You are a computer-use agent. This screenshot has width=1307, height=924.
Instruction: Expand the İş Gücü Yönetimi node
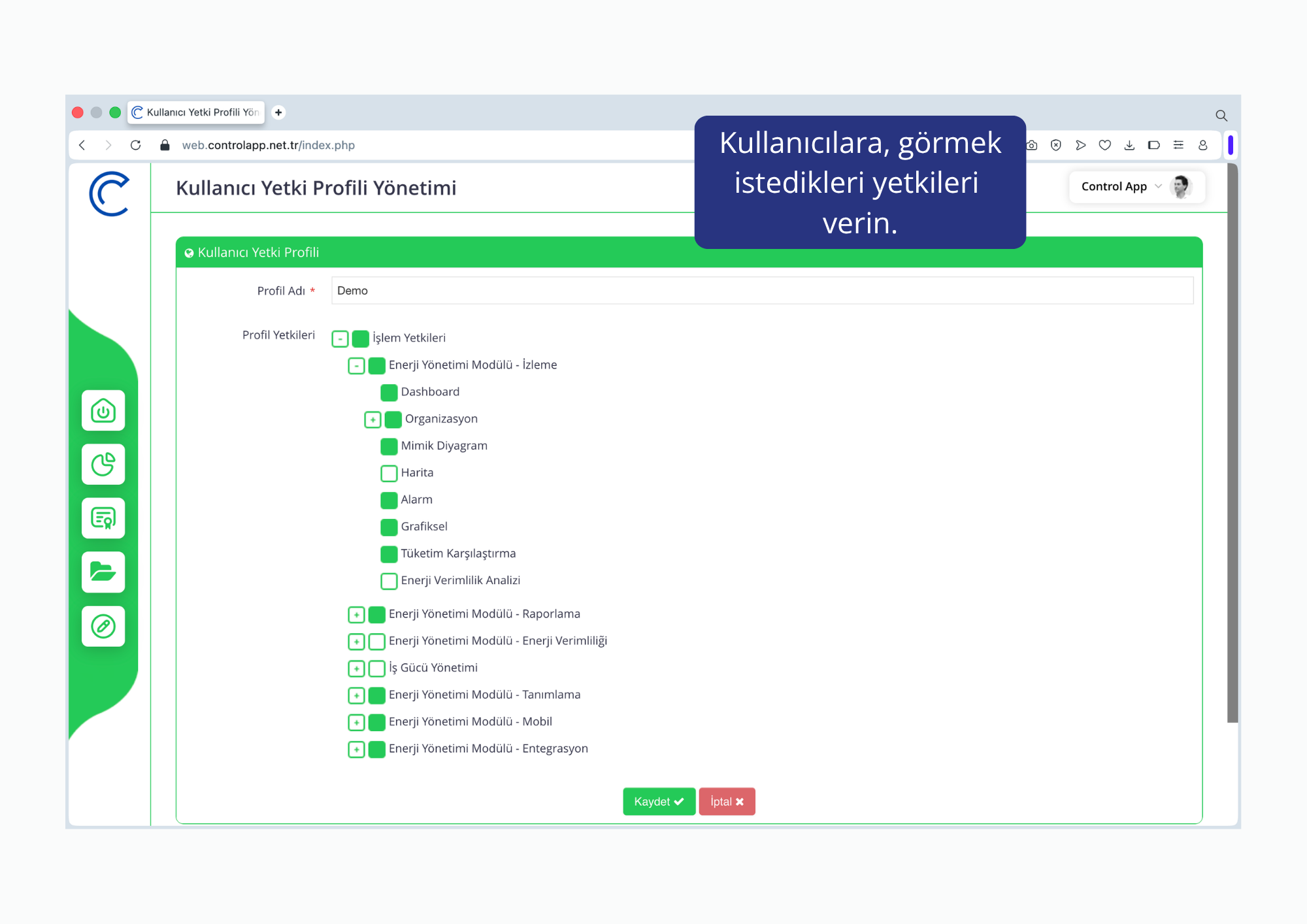point(356,668)
